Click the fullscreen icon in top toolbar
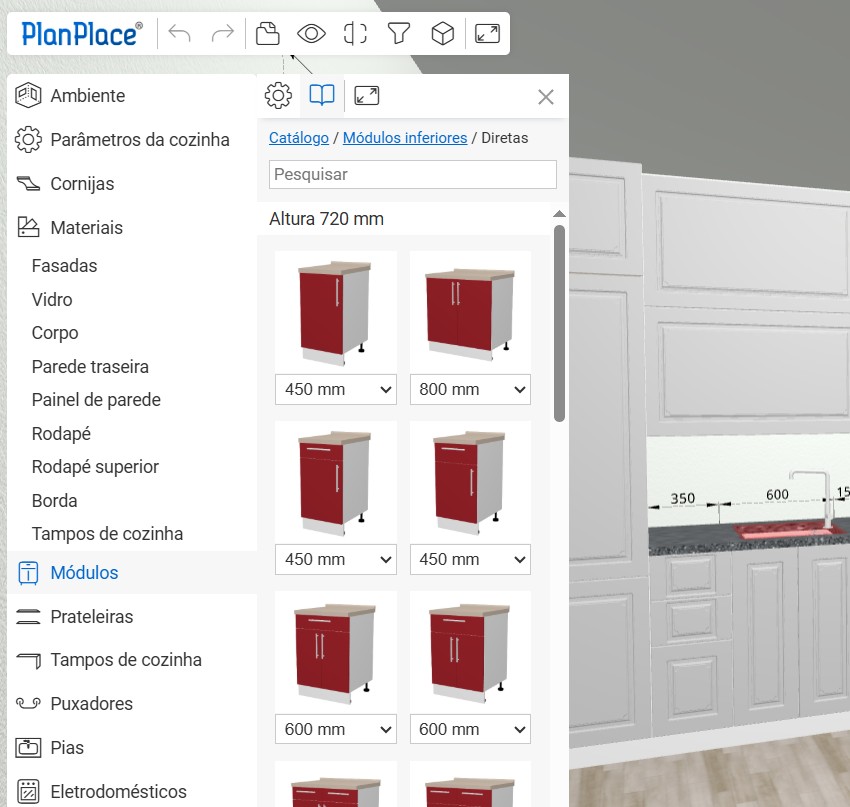 point(487,34)
